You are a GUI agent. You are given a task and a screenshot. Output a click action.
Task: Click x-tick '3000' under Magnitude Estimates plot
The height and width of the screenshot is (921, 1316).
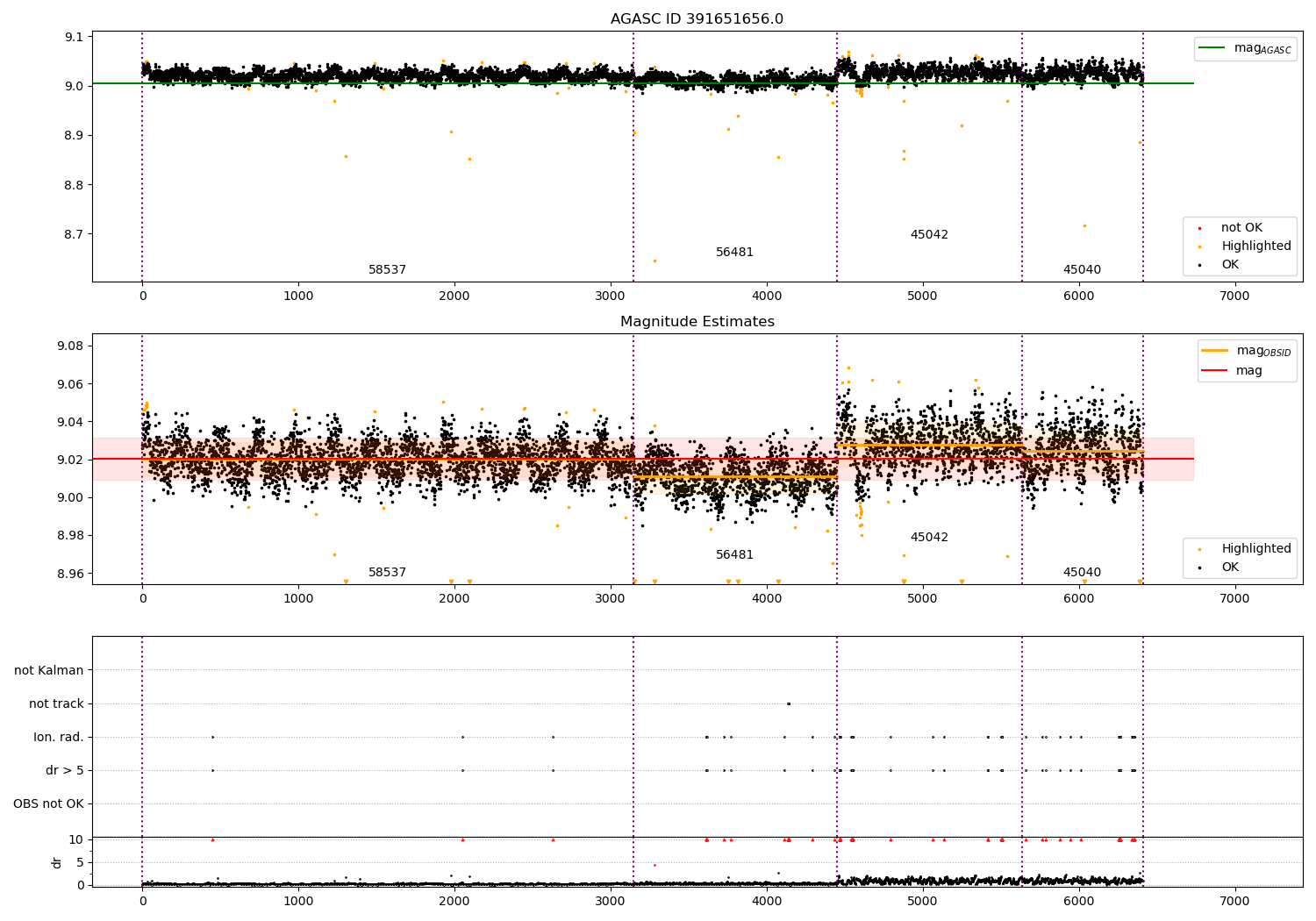[611, 599]
